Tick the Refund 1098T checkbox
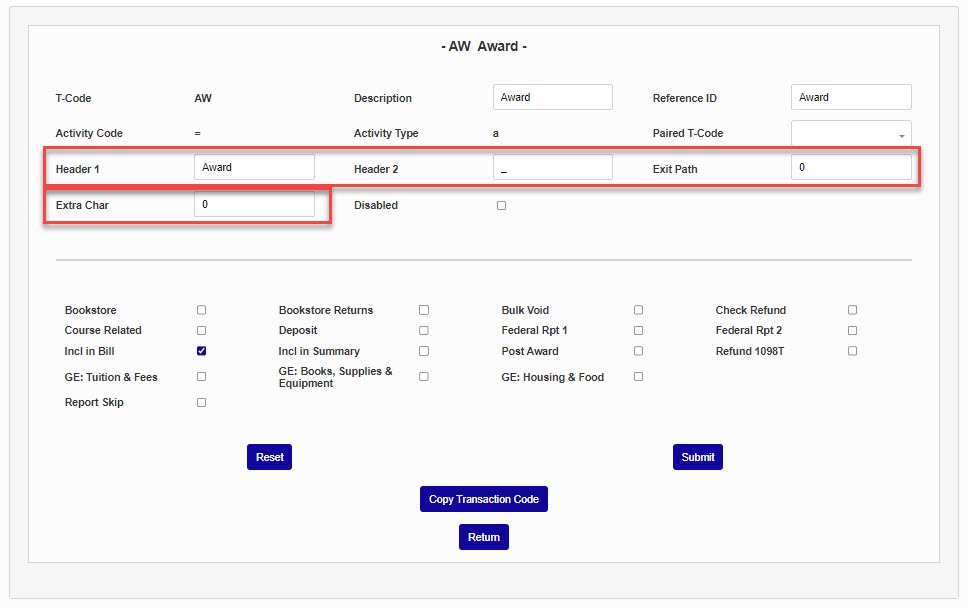The height and width of the screenshot is (608, 968). 853,351
